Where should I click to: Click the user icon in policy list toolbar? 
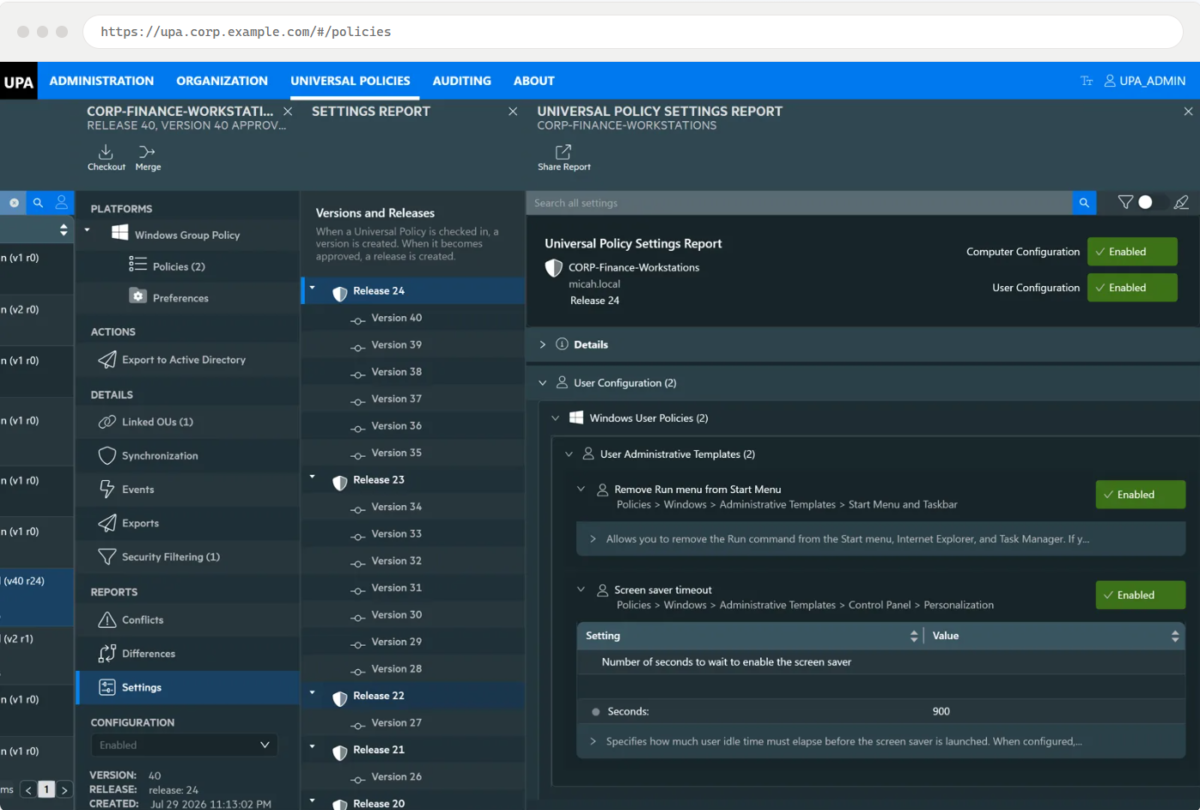(62, 203)
